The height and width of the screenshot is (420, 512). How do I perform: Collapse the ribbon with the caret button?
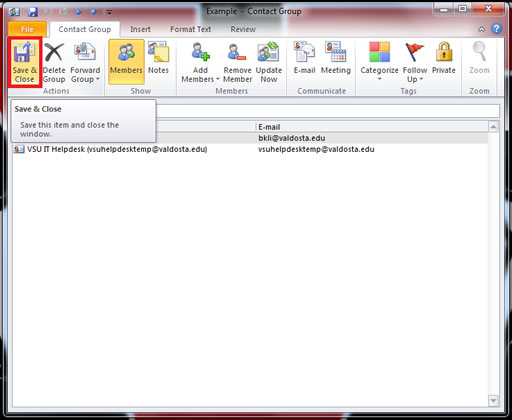click(x=482, y=29)
